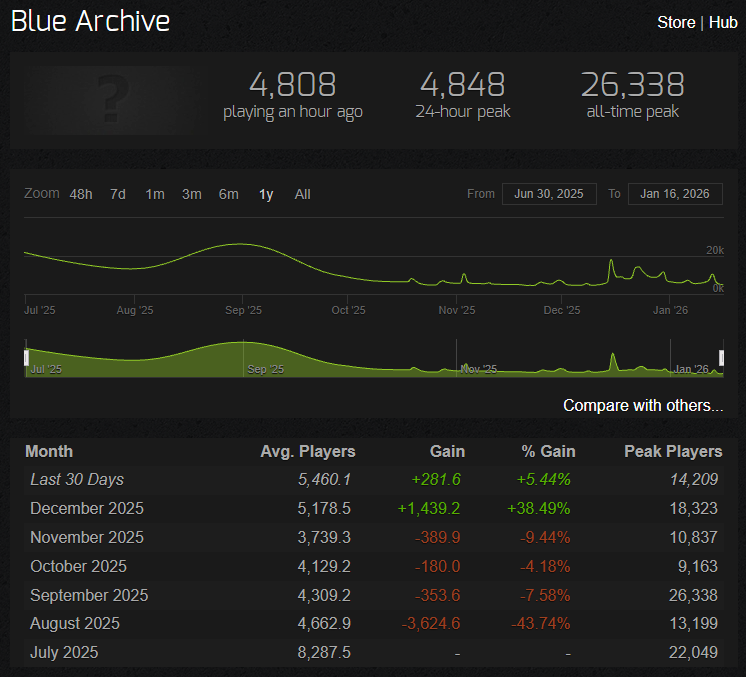Click the % Gain column header
This screenshot has height=677, width=746.
coord(549,451)
